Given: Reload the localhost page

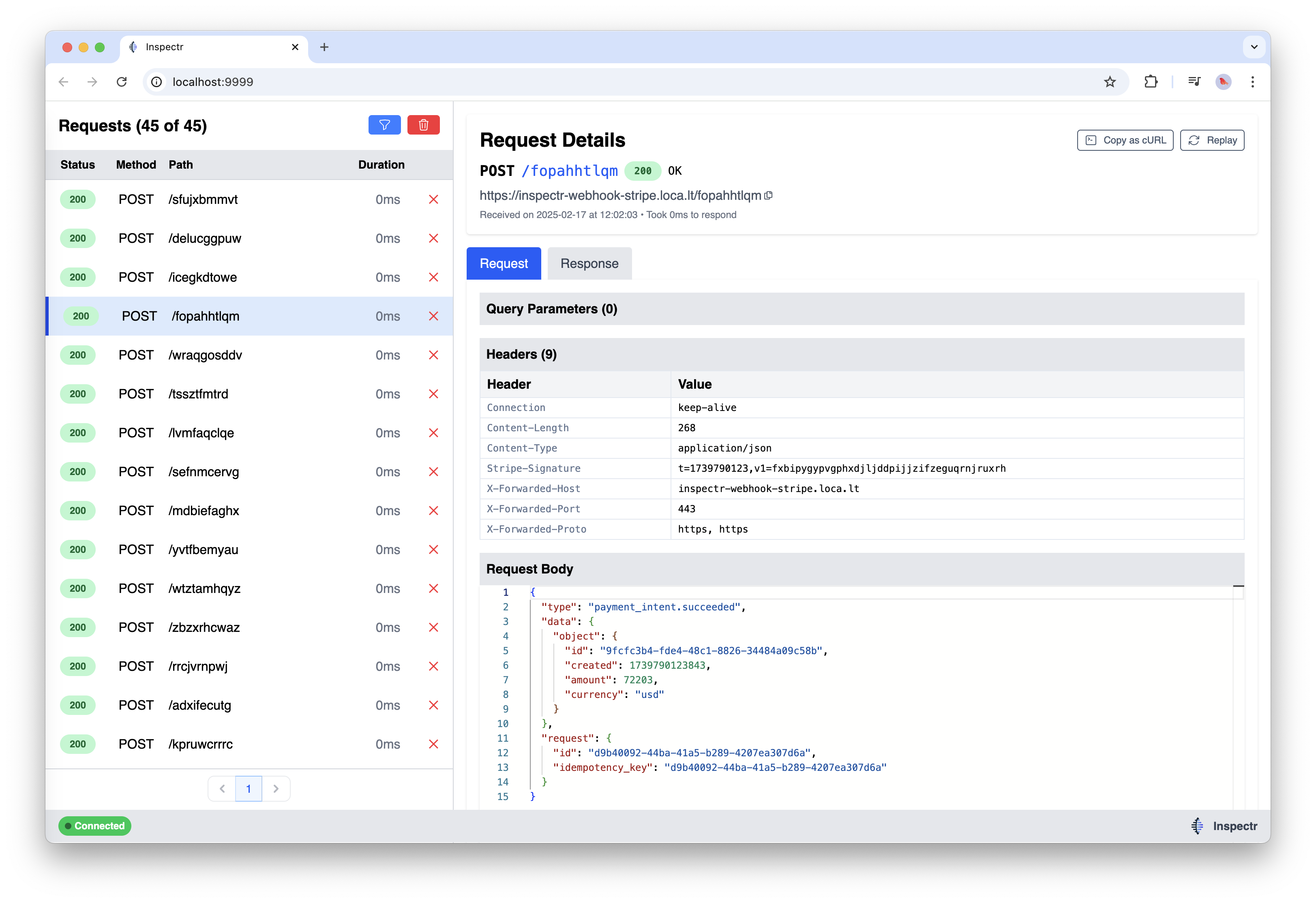Looking at the screenshot, I should tap(122, 82).
